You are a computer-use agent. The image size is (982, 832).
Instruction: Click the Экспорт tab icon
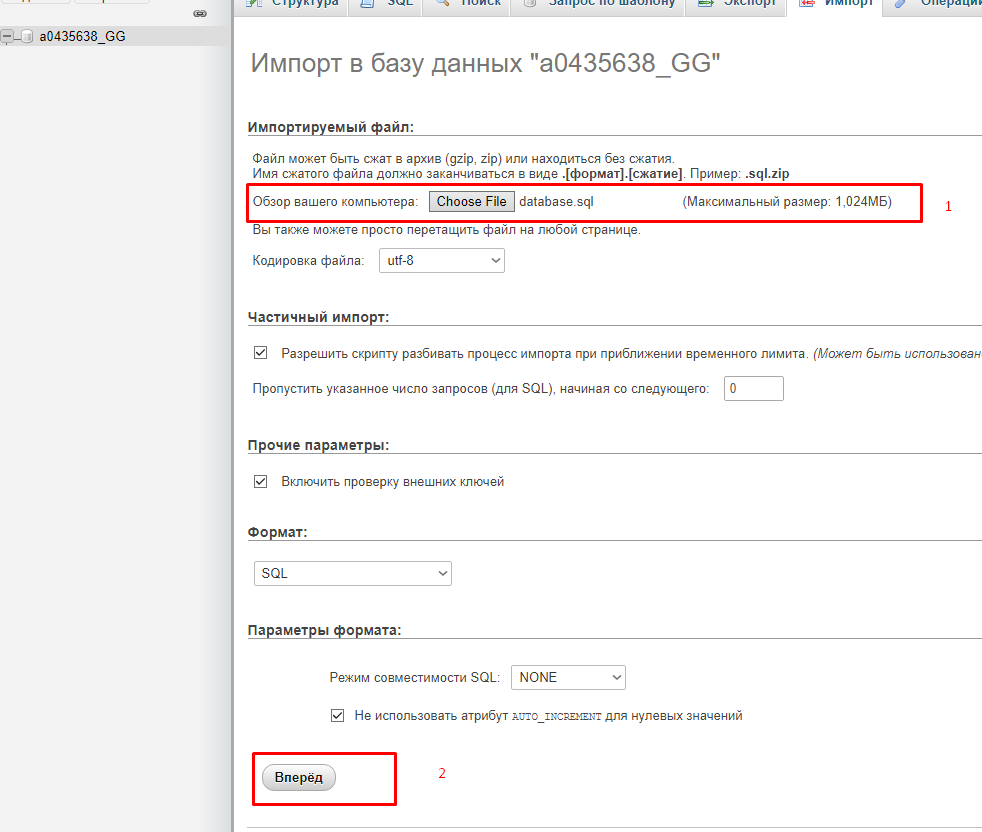click(x=705, y=3)
